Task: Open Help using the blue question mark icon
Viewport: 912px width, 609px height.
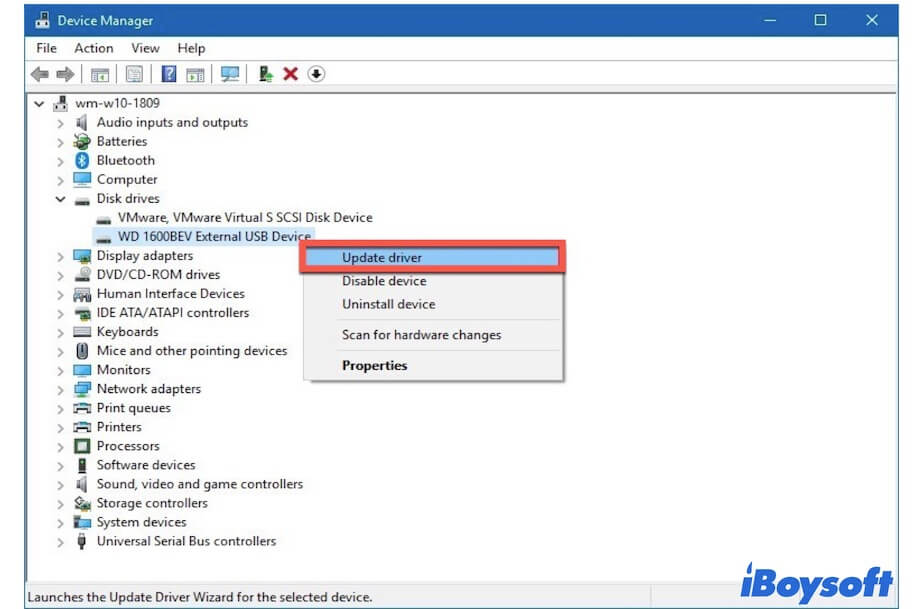Action: click(x=167, y=73)
